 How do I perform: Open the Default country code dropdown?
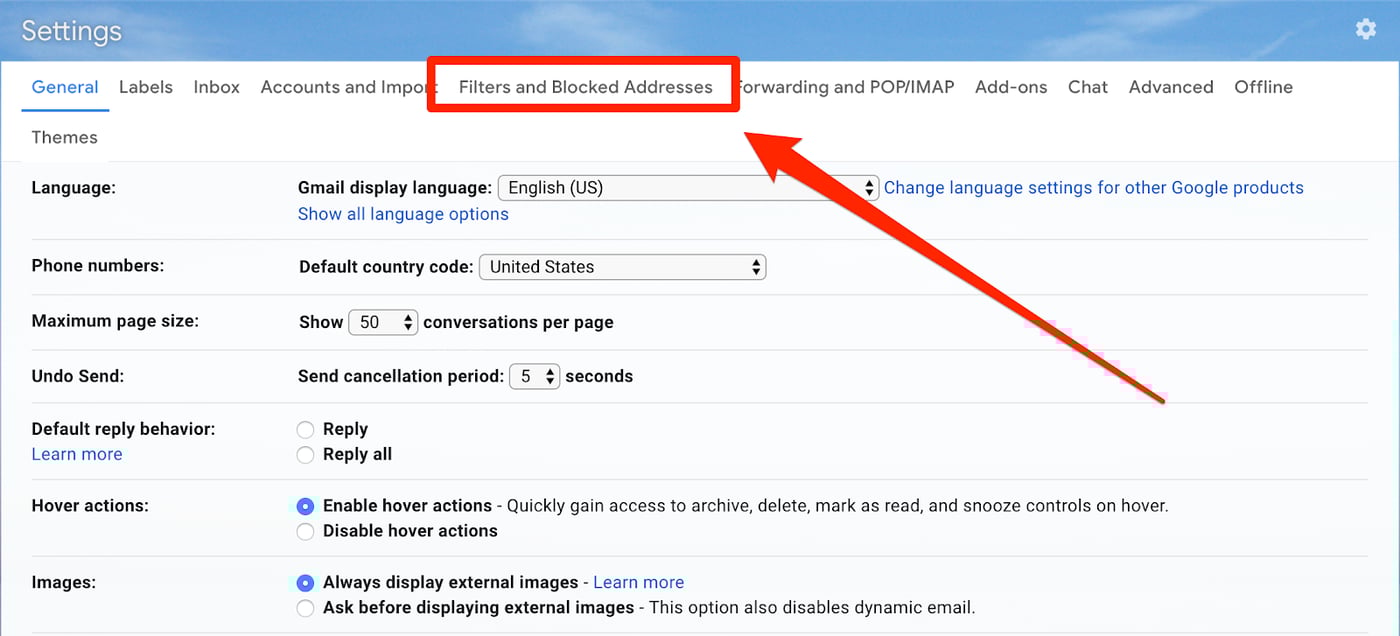[x=622, y=267]
